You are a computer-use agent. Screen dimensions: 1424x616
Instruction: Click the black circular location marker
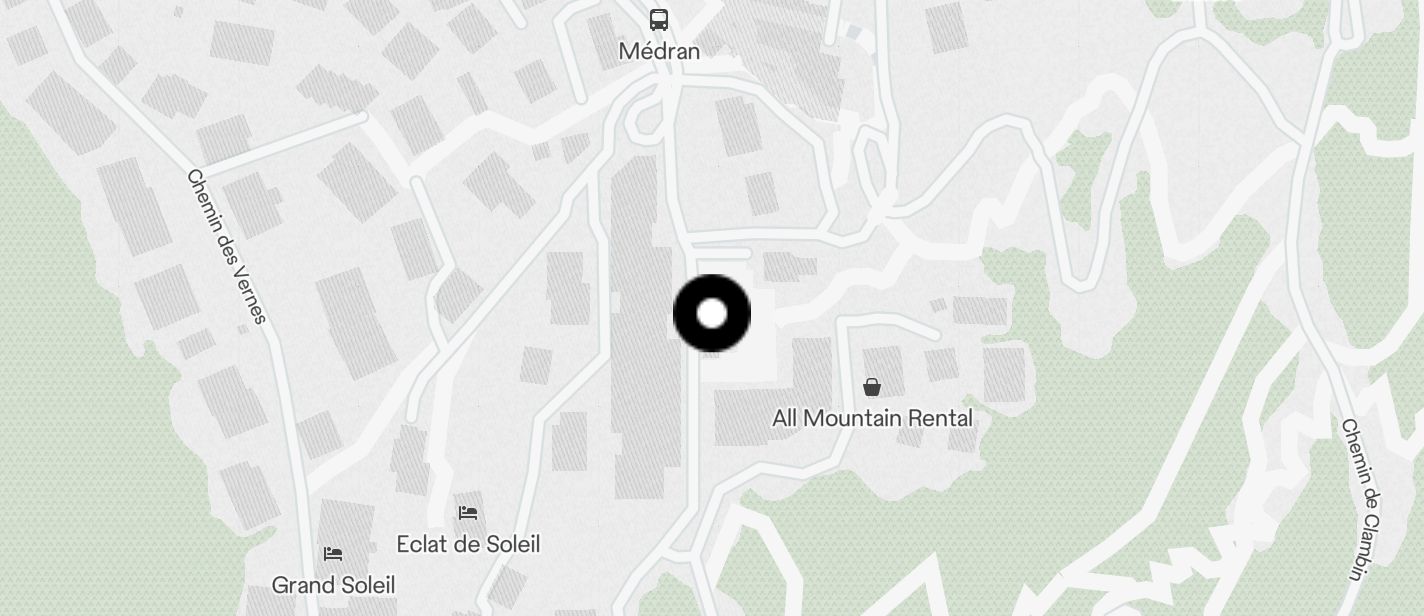click(712, 314)
